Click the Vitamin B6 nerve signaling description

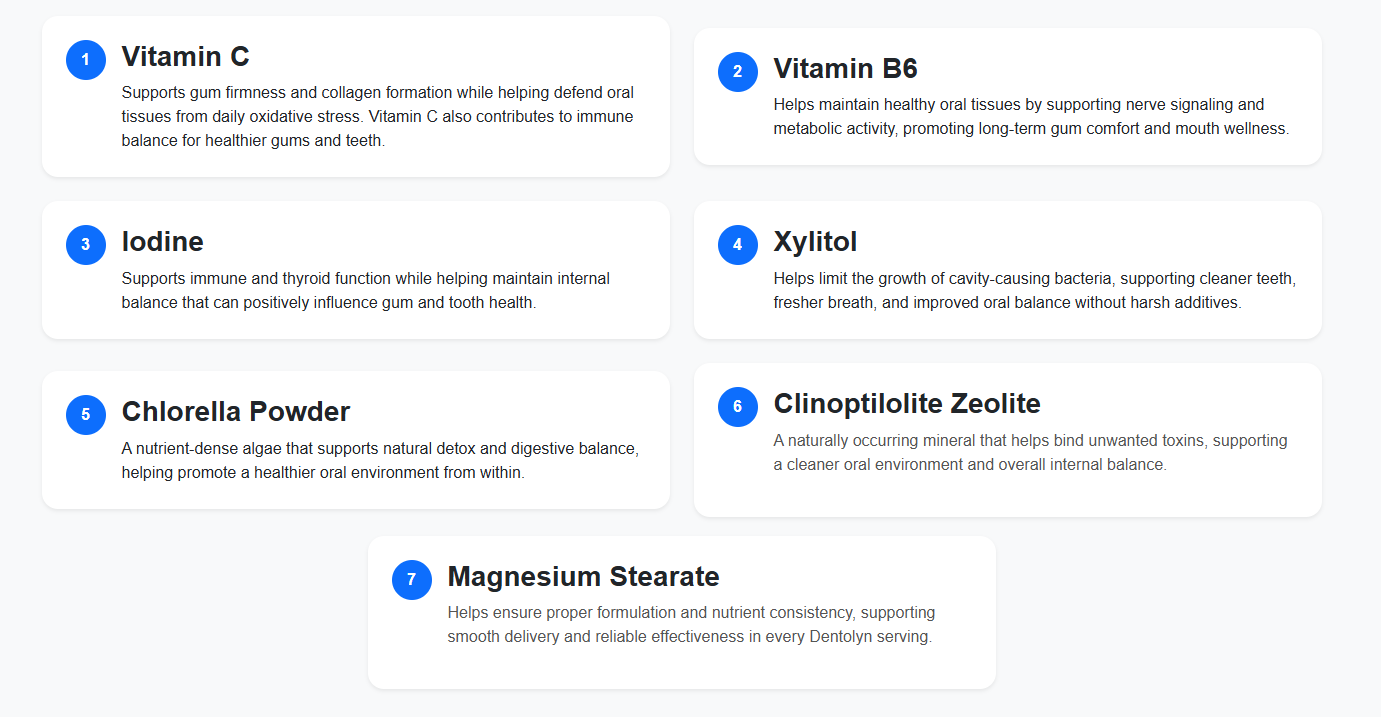pyautogui.click(x=1030, y=117)
